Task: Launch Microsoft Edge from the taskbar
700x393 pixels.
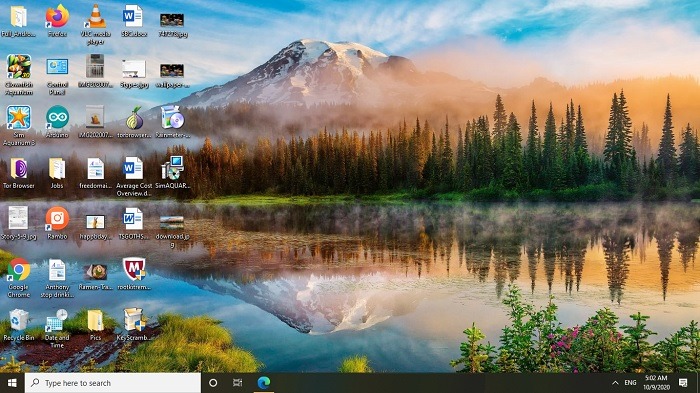Action: [x=264, y=383]
